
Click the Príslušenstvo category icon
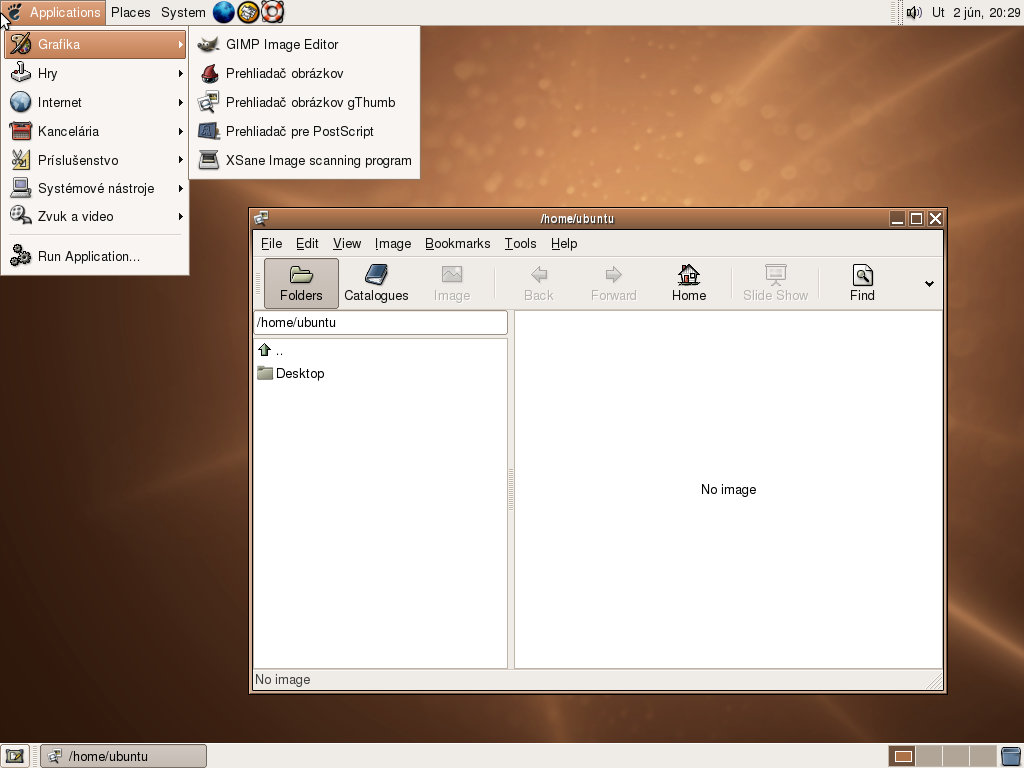[20, 160]
